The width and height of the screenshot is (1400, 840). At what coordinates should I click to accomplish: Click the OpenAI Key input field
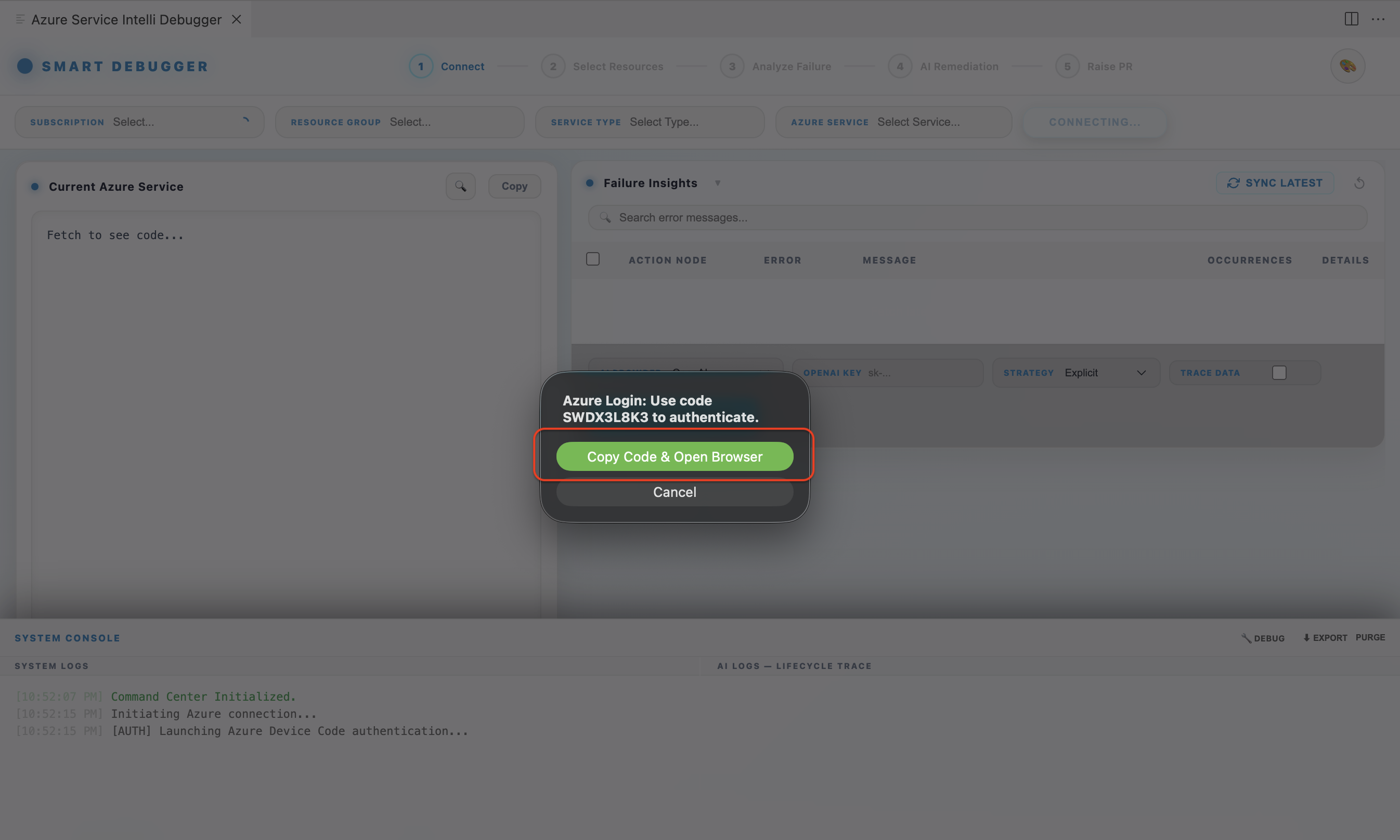pos(887,373)
